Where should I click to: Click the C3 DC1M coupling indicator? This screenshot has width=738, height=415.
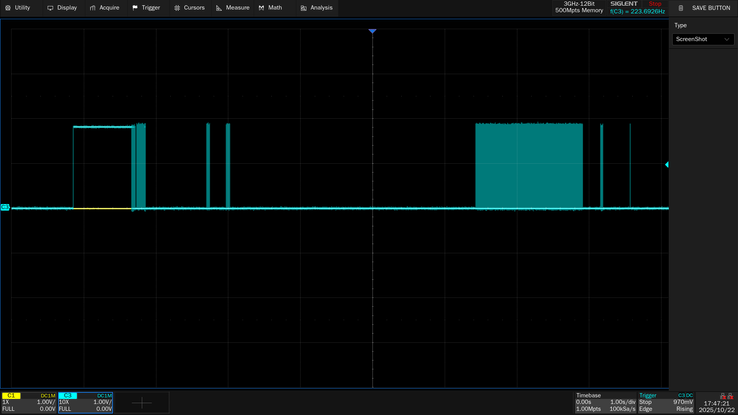[104, 396]
